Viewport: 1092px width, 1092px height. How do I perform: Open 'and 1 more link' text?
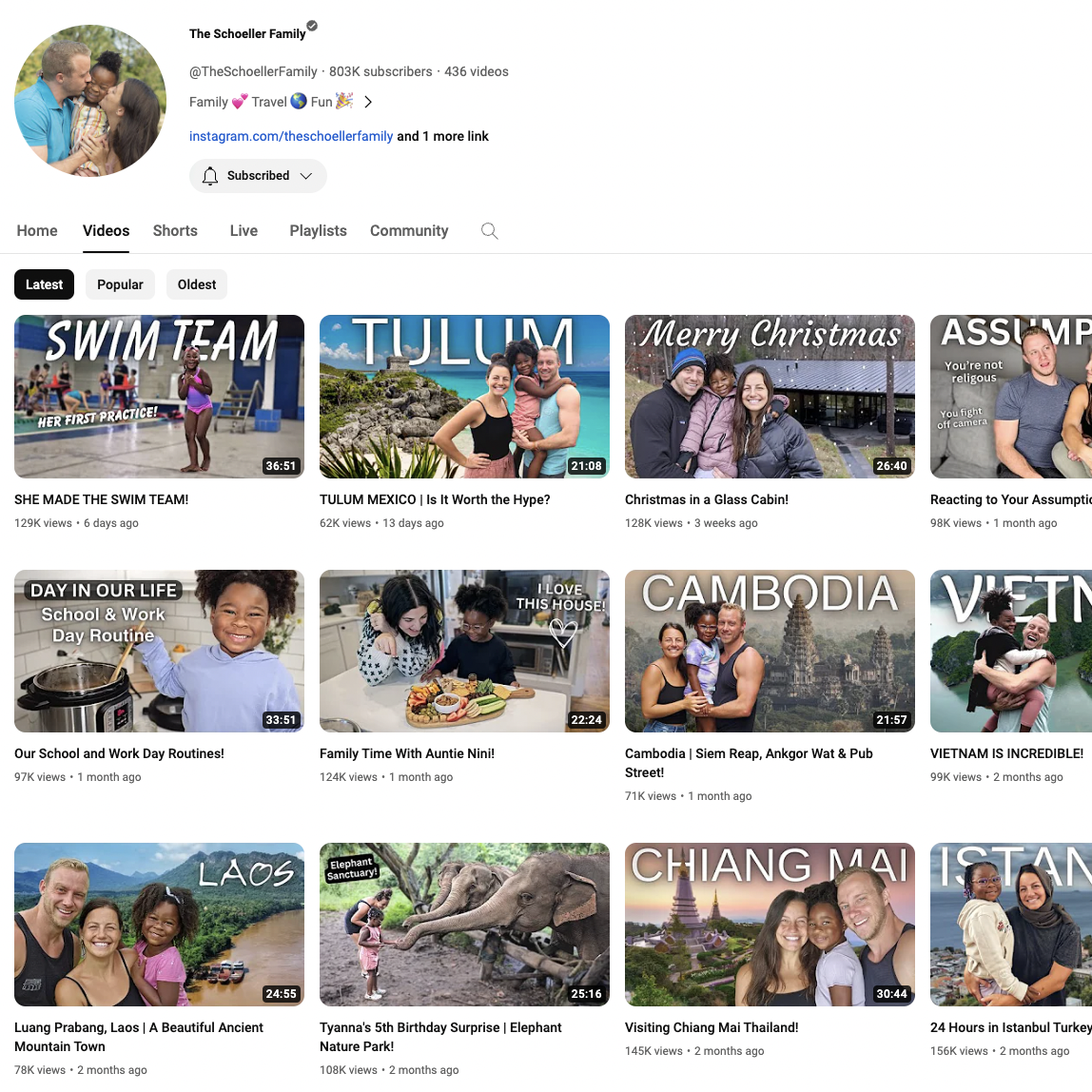pos(443,137)
